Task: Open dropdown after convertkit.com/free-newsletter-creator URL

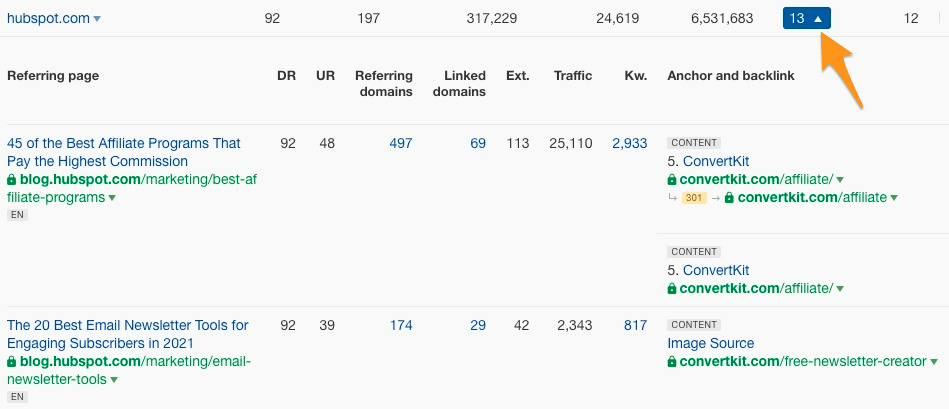Action: (934, 362)
